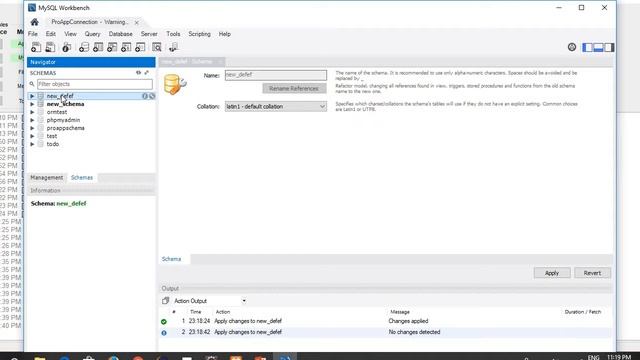Select the ormtest schema

57,112
